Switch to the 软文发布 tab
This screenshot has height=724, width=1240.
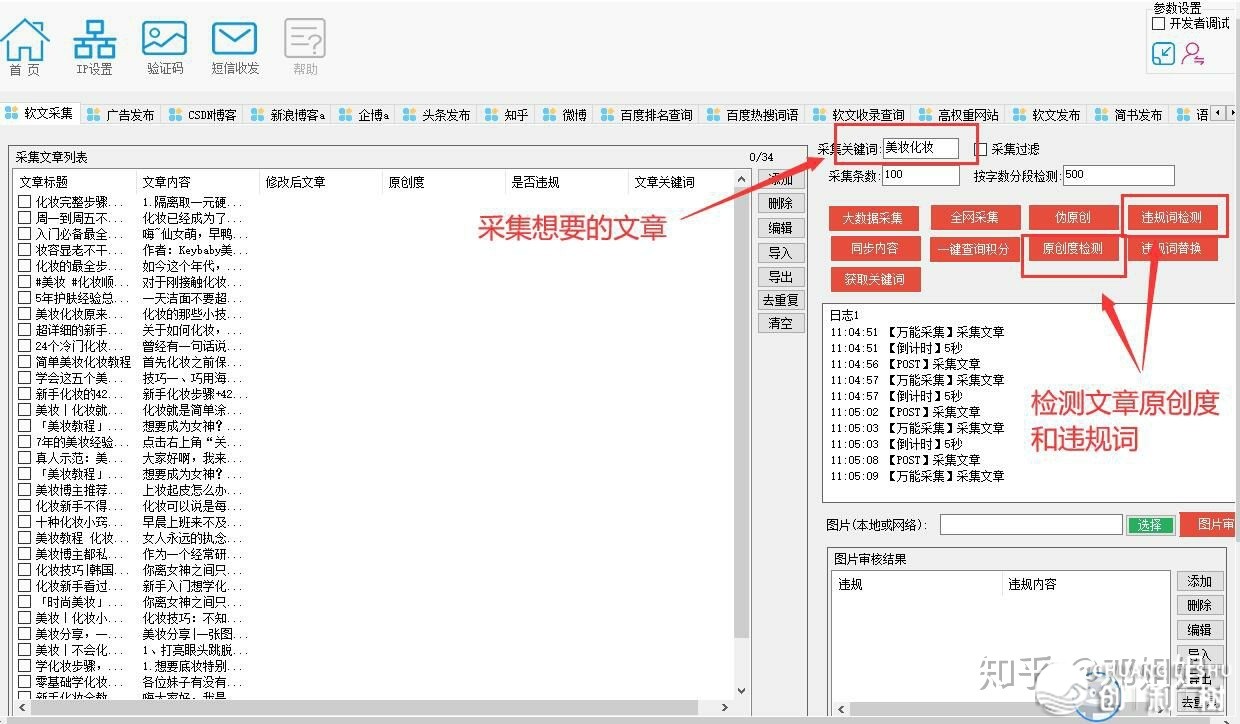click(x=1047, y=115)
